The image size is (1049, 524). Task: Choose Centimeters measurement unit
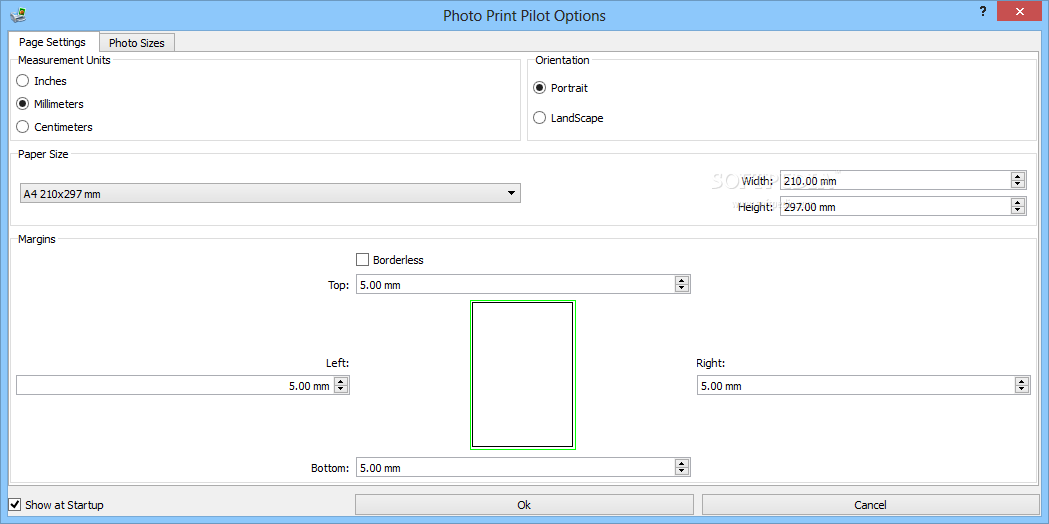[23, 126]
